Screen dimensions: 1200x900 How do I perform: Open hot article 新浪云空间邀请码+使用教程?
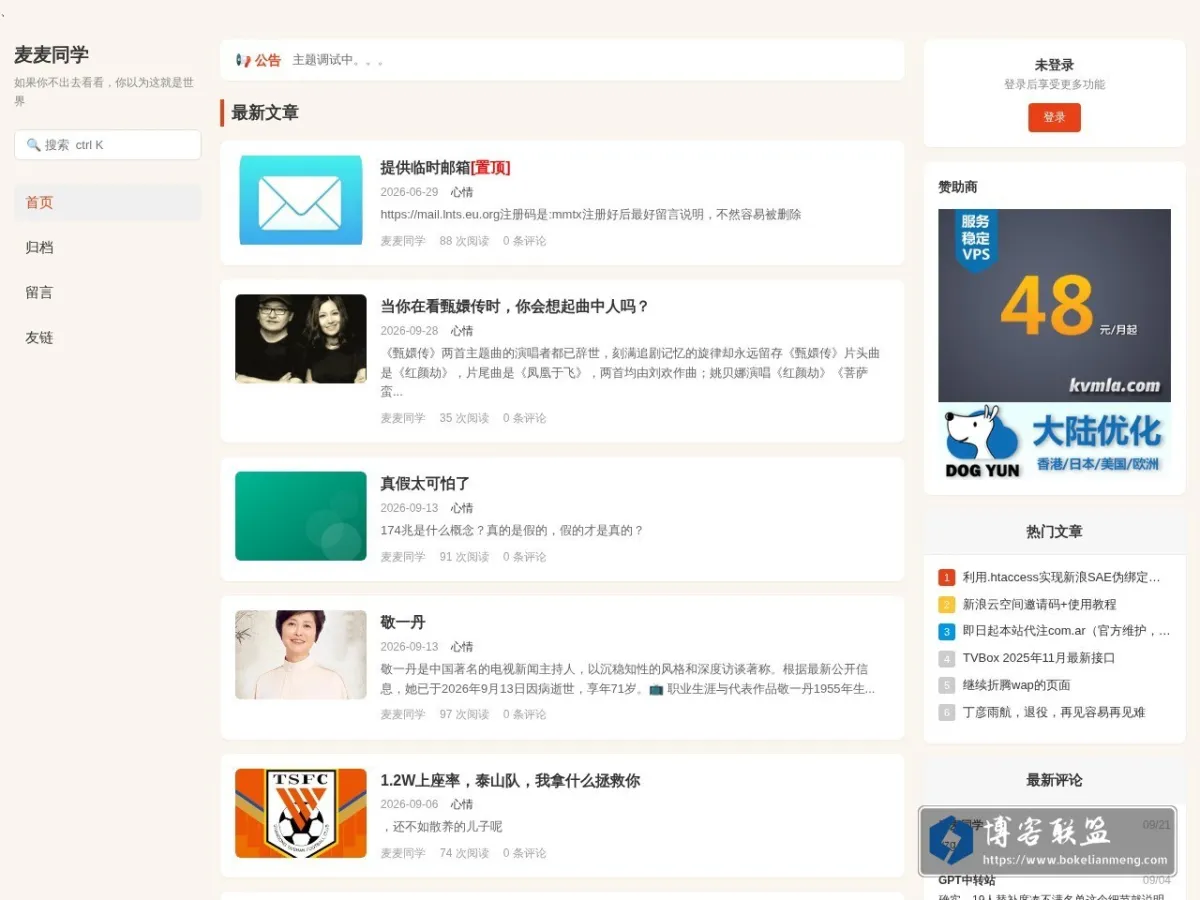tap(1039, 604)
